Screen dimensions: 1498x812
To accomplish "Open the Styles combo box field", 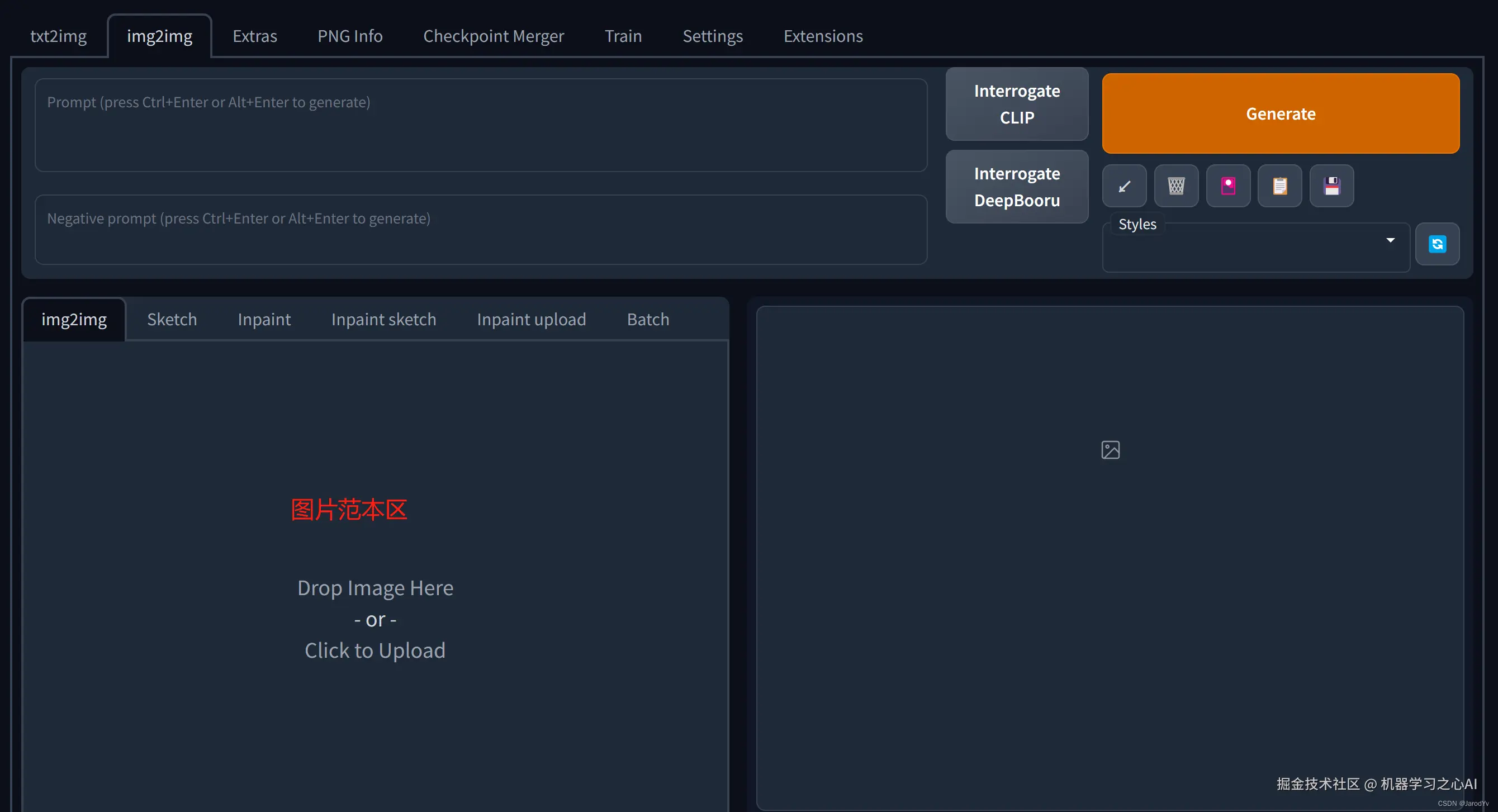I will [x=1244, y=250].
